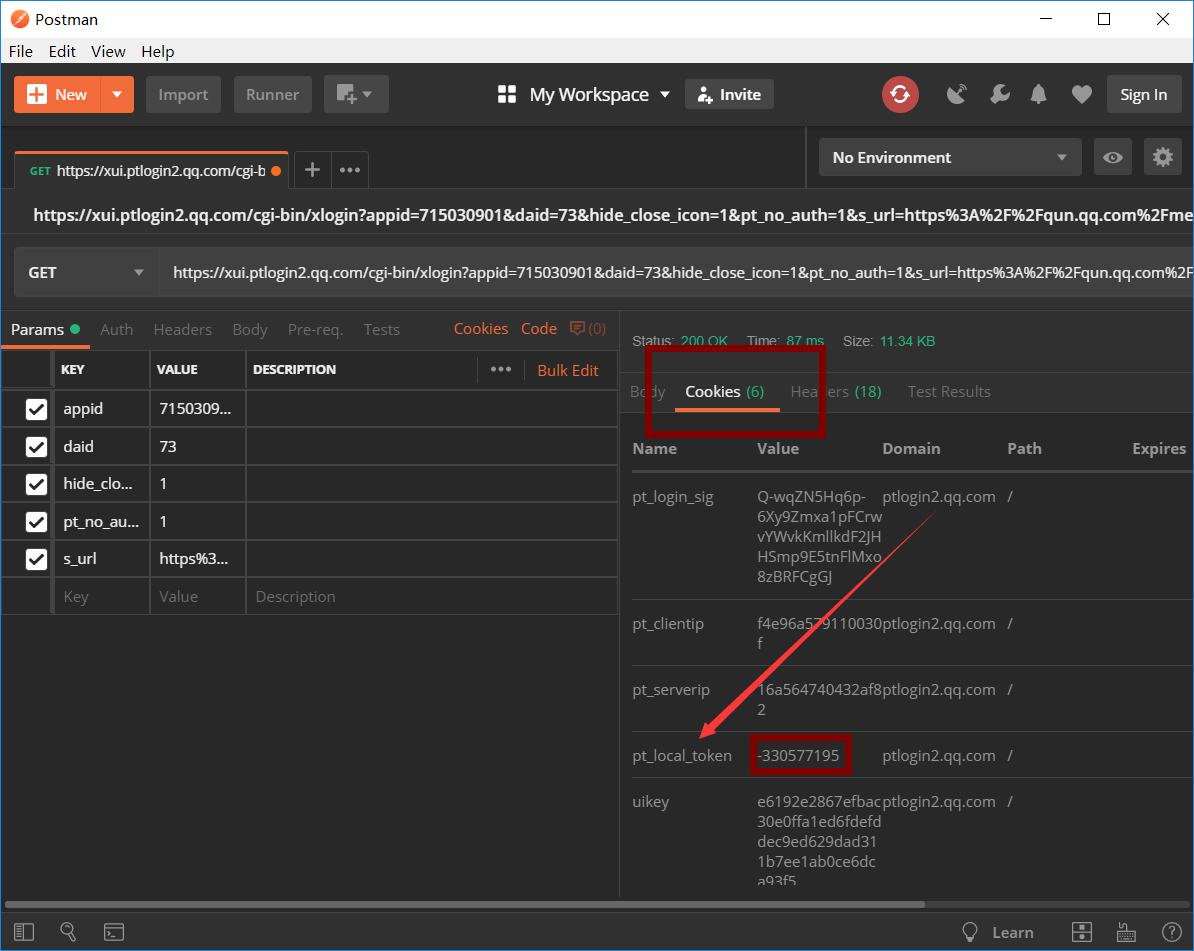Add a new request tab
1194x951 pixels.
click(x=312, y=170)
